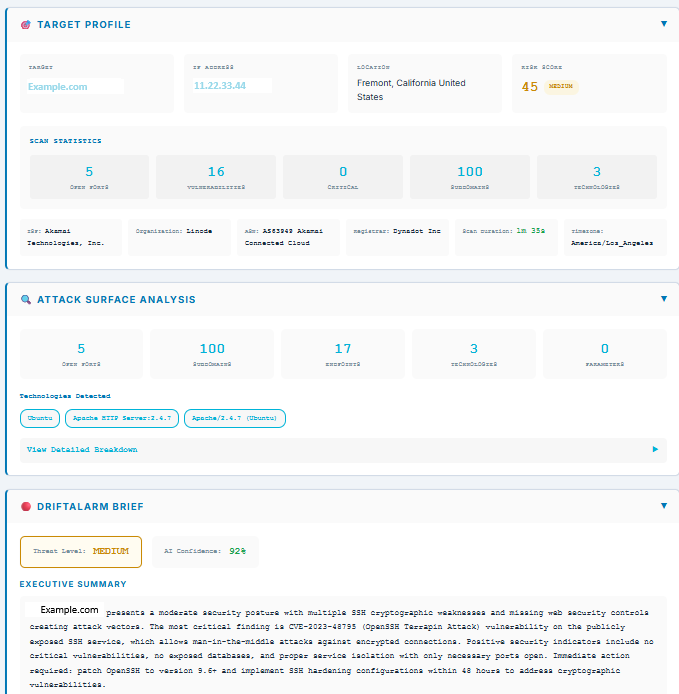Click Scan Statistics 3 Technologies card
The height and width of the screenshot is (694, 679).
[x=597, y=177]
